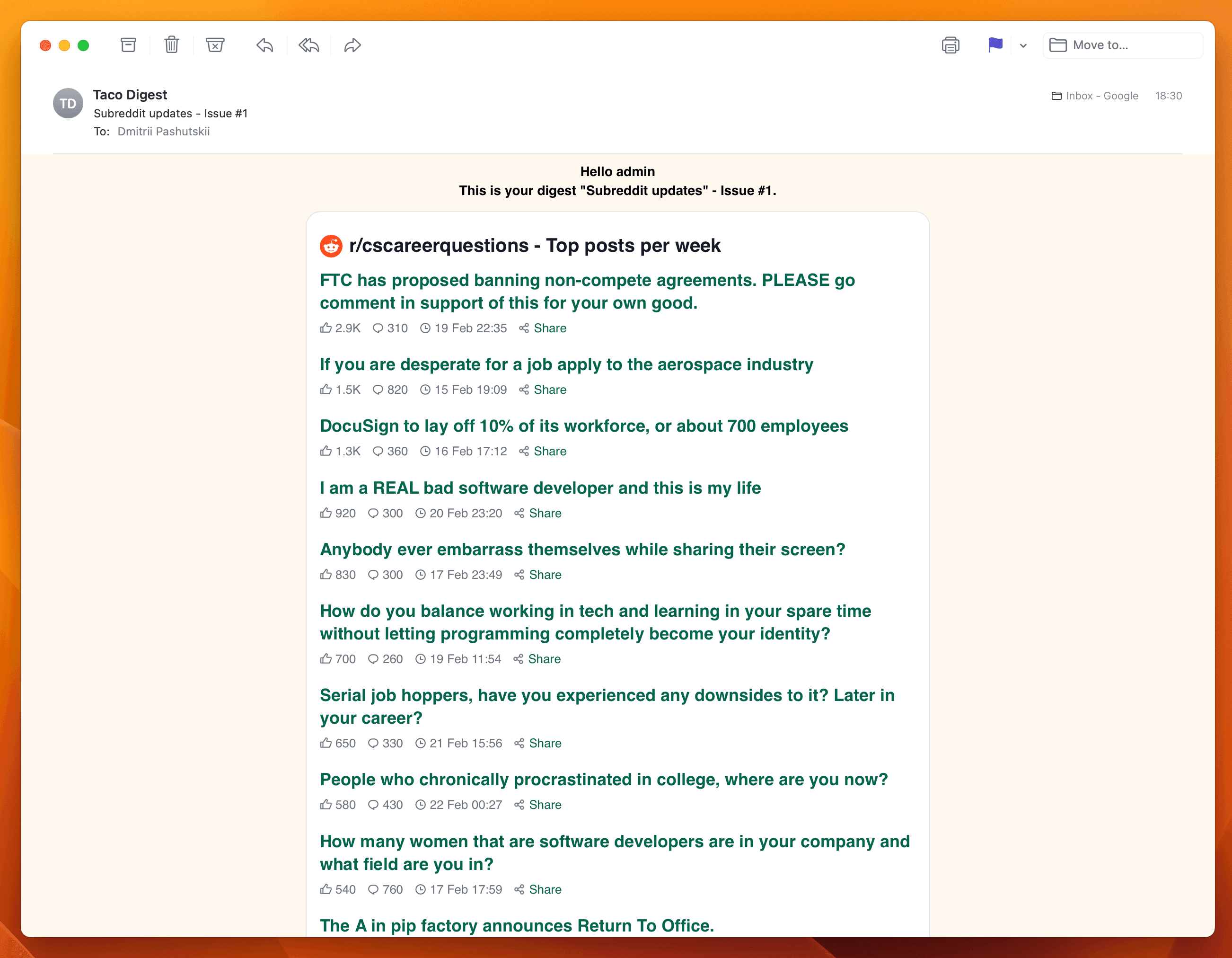This screenshot has width=1232, height=958.
Task: Open the balance working in tech post
Action: [596, 622]
